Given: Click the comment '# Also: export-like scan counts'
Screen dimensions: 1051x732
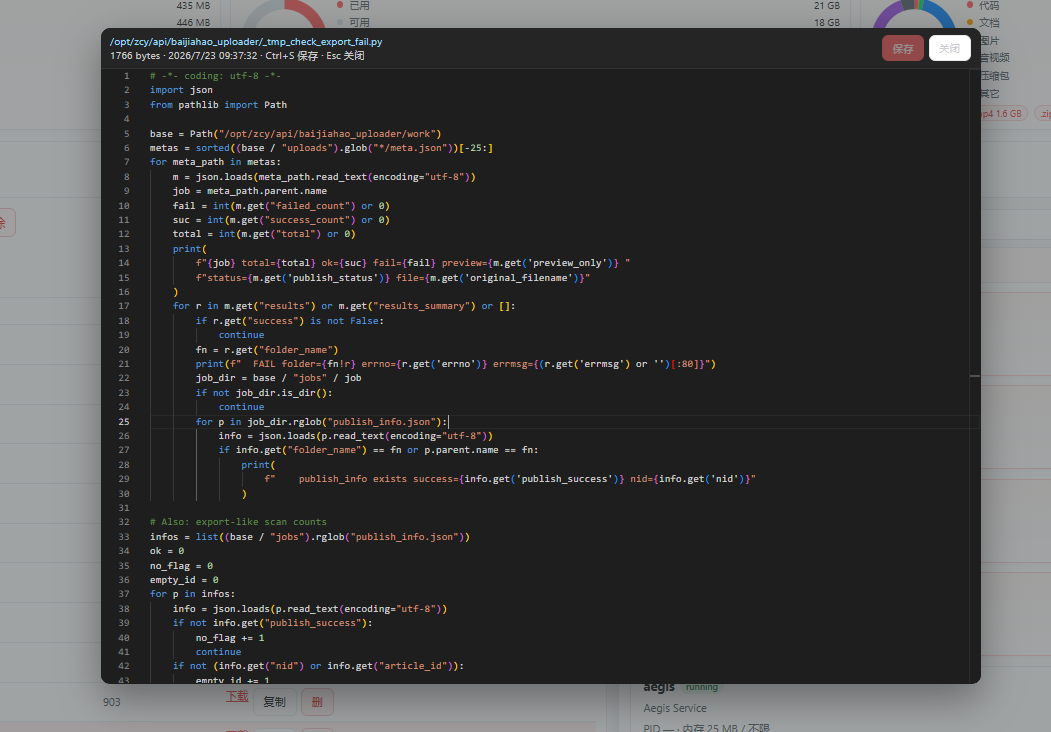Looking at the screenshot, I should 239,522.
